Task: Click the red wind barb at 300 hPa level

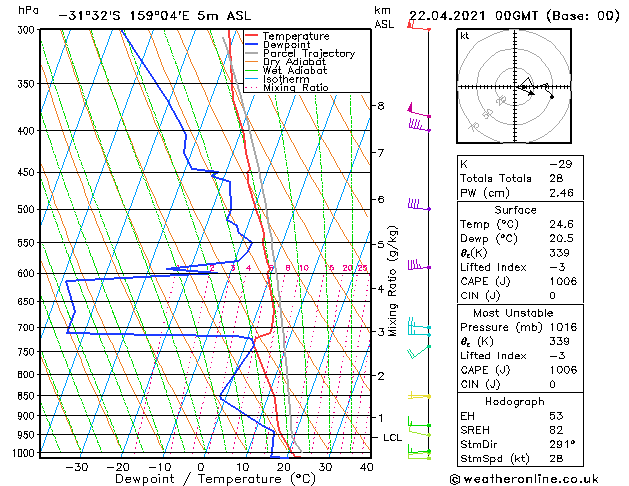Action: click(419, 25)
